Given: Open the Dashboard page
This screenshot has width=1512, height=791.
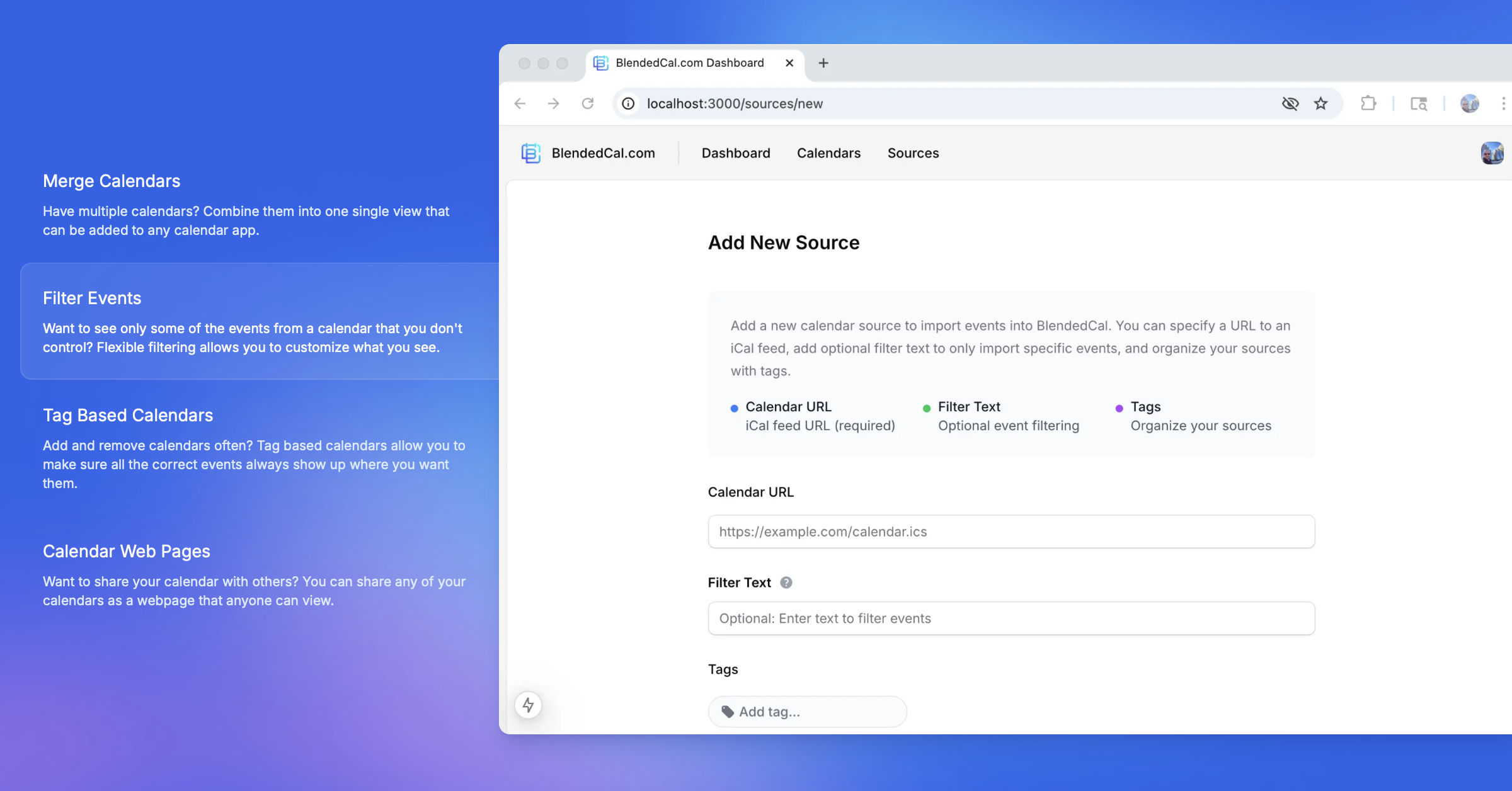Looking at the screenshot, I should pos(736,153).
